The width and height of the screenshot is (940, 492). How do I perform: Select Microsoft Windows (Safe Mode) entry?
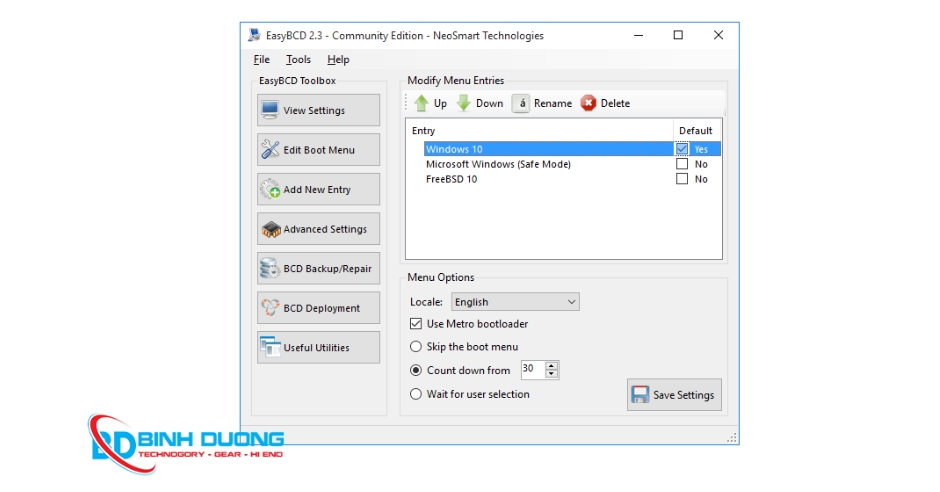coord(498,164)
